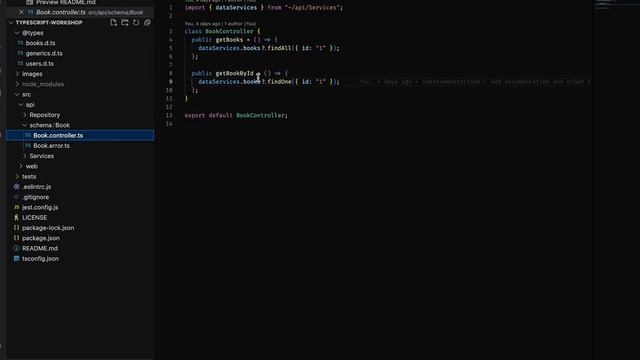Click the New File icon in explorer header
The height and width of the screenshot is (360, 640).
coord(113,22)
